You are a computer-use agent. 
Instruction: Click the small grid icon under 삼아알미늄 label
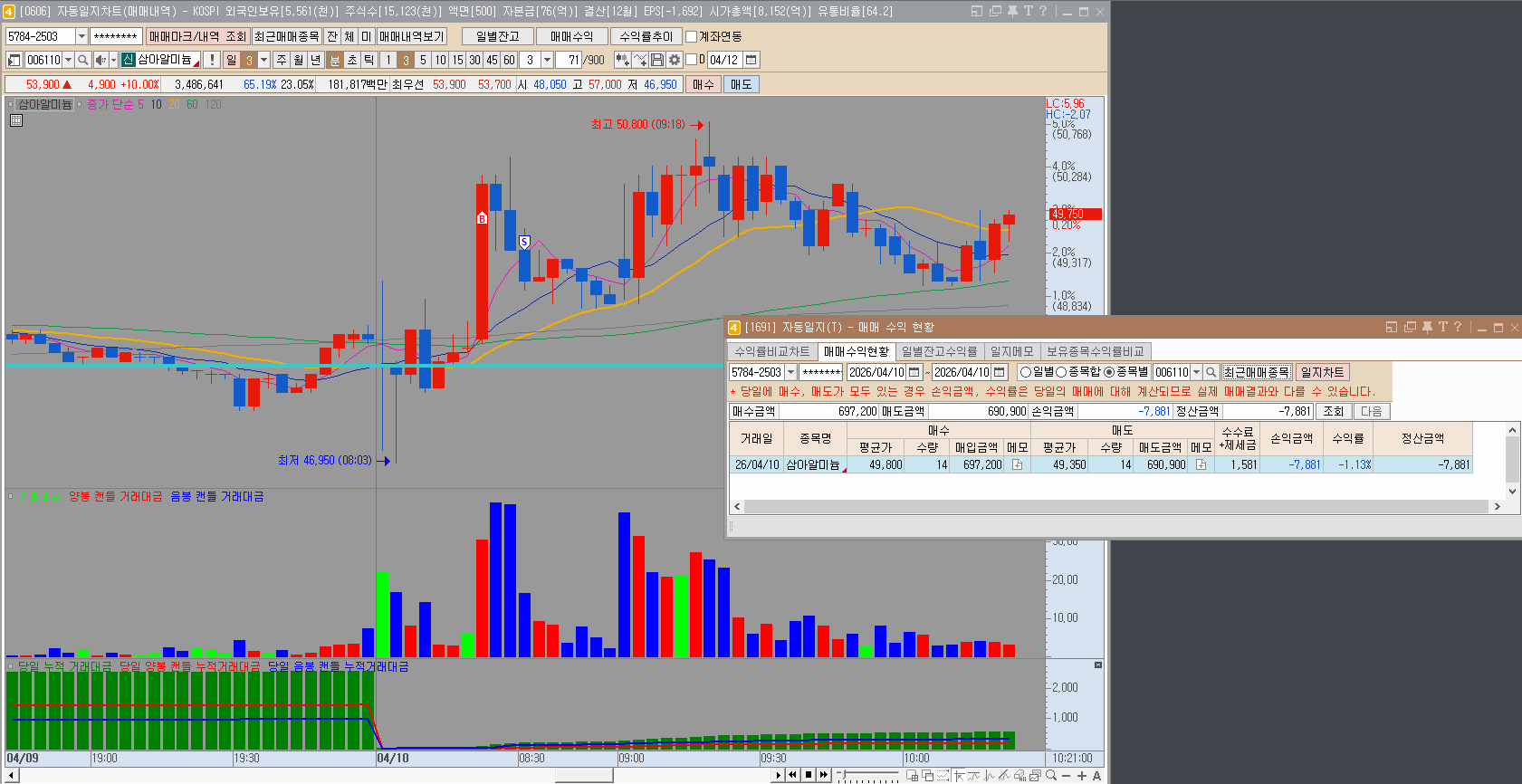(15, 120)
